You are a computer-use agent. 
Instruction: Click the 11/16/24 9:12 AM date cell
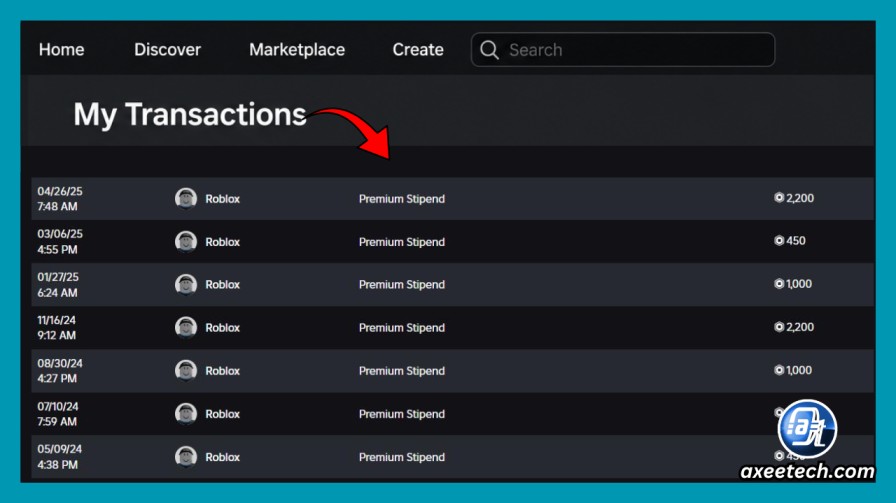pyautogui.click(x=57, y=328)
